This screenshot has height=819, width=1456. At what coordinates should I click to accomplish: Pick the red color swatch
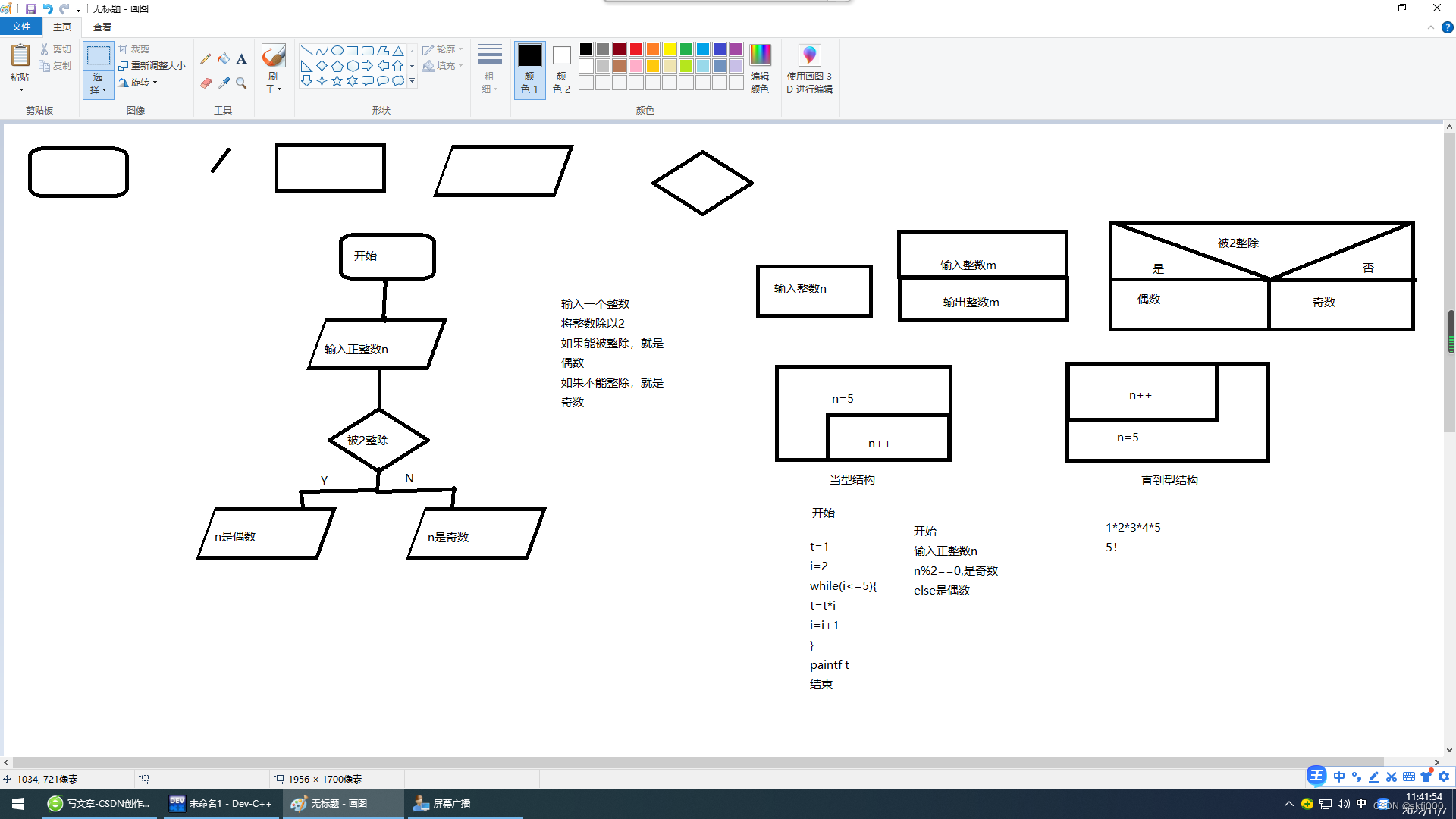click(x=636, y=49)
